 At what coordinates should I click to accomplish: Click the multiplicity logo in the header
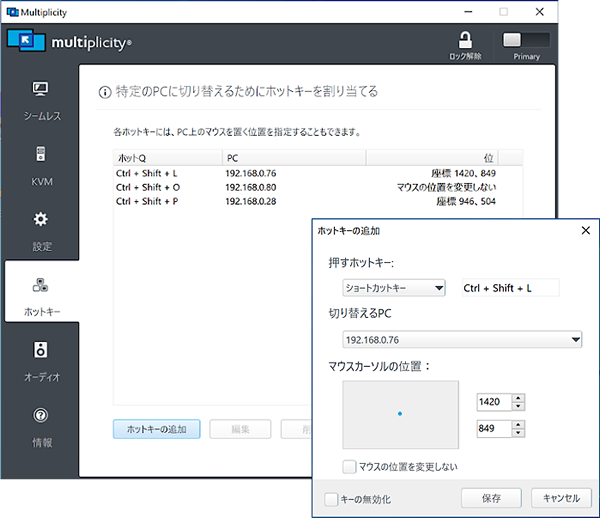tap(69, 41)
